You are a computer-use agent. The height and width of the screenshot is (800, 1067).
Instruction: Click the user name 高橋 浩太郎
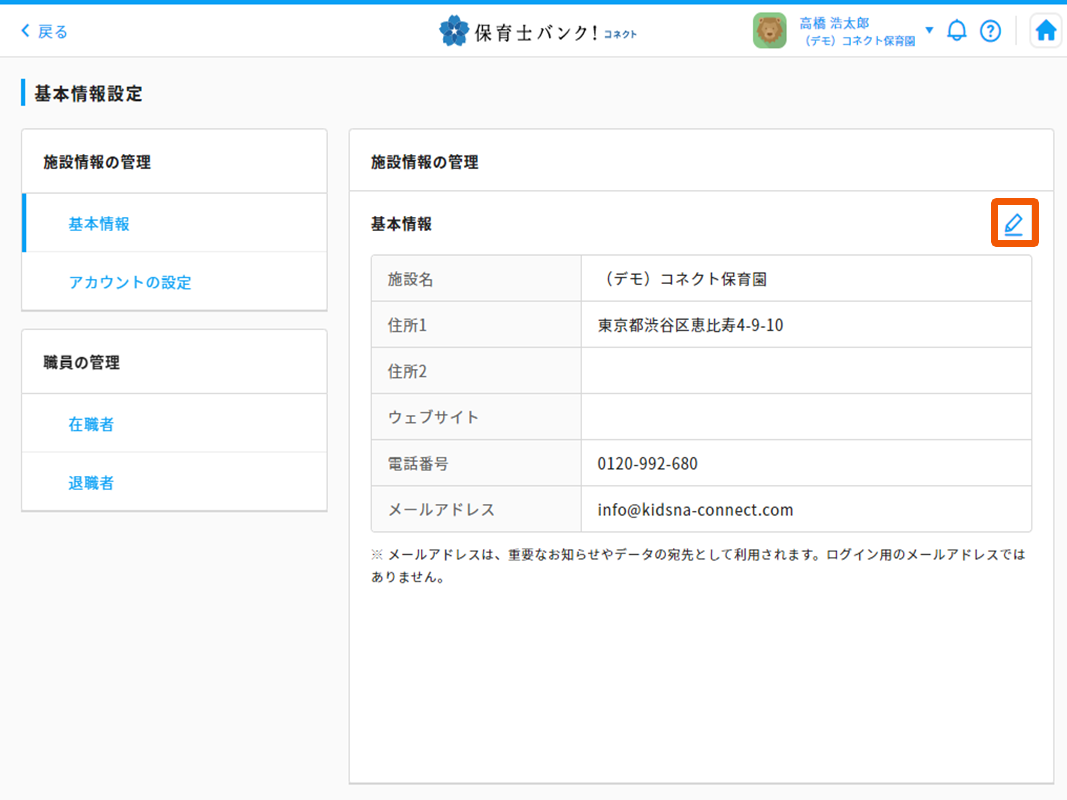(834, 22)
